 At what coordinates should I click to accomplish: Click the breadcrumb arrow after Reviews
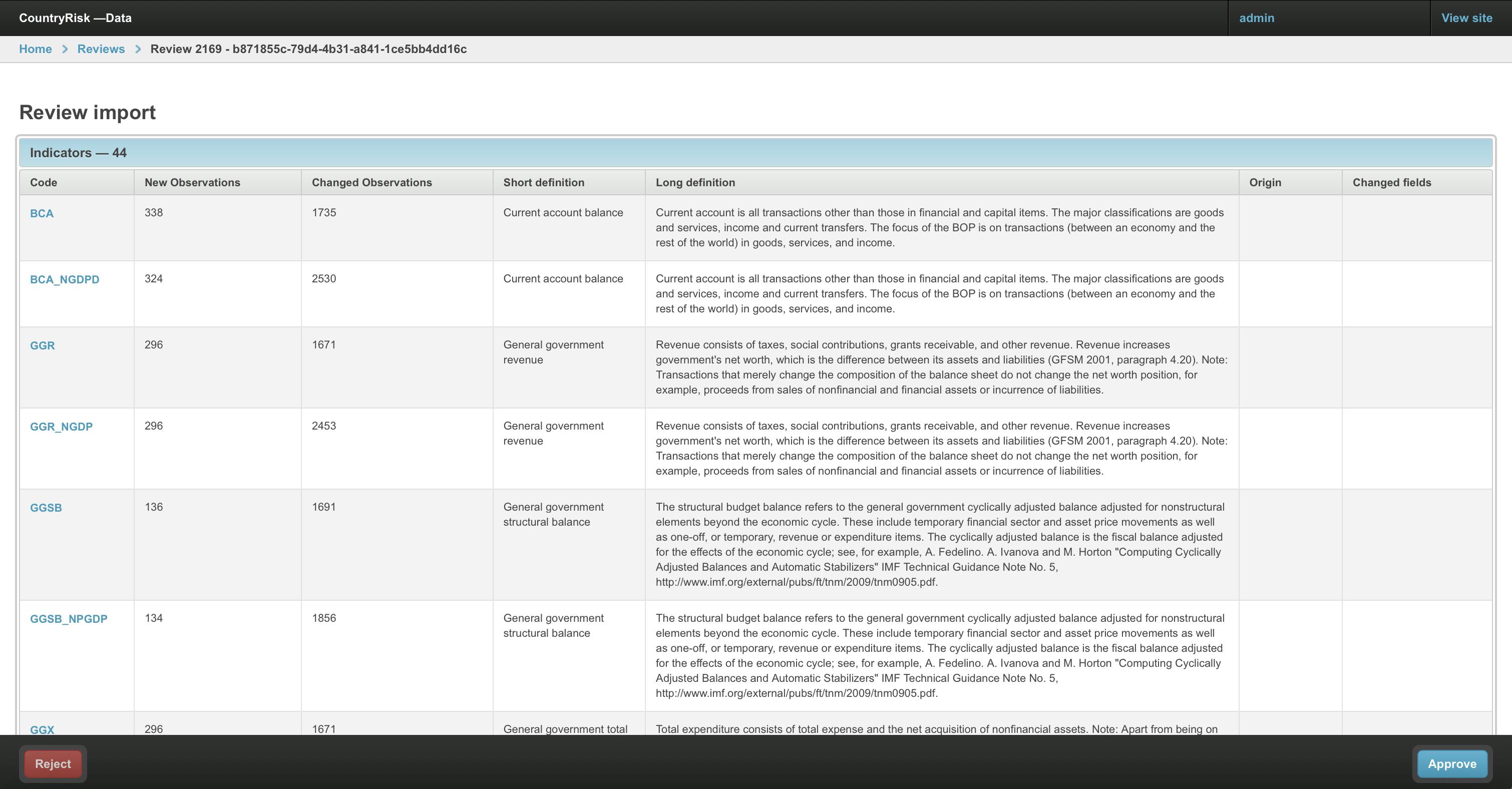click(138, 49)
